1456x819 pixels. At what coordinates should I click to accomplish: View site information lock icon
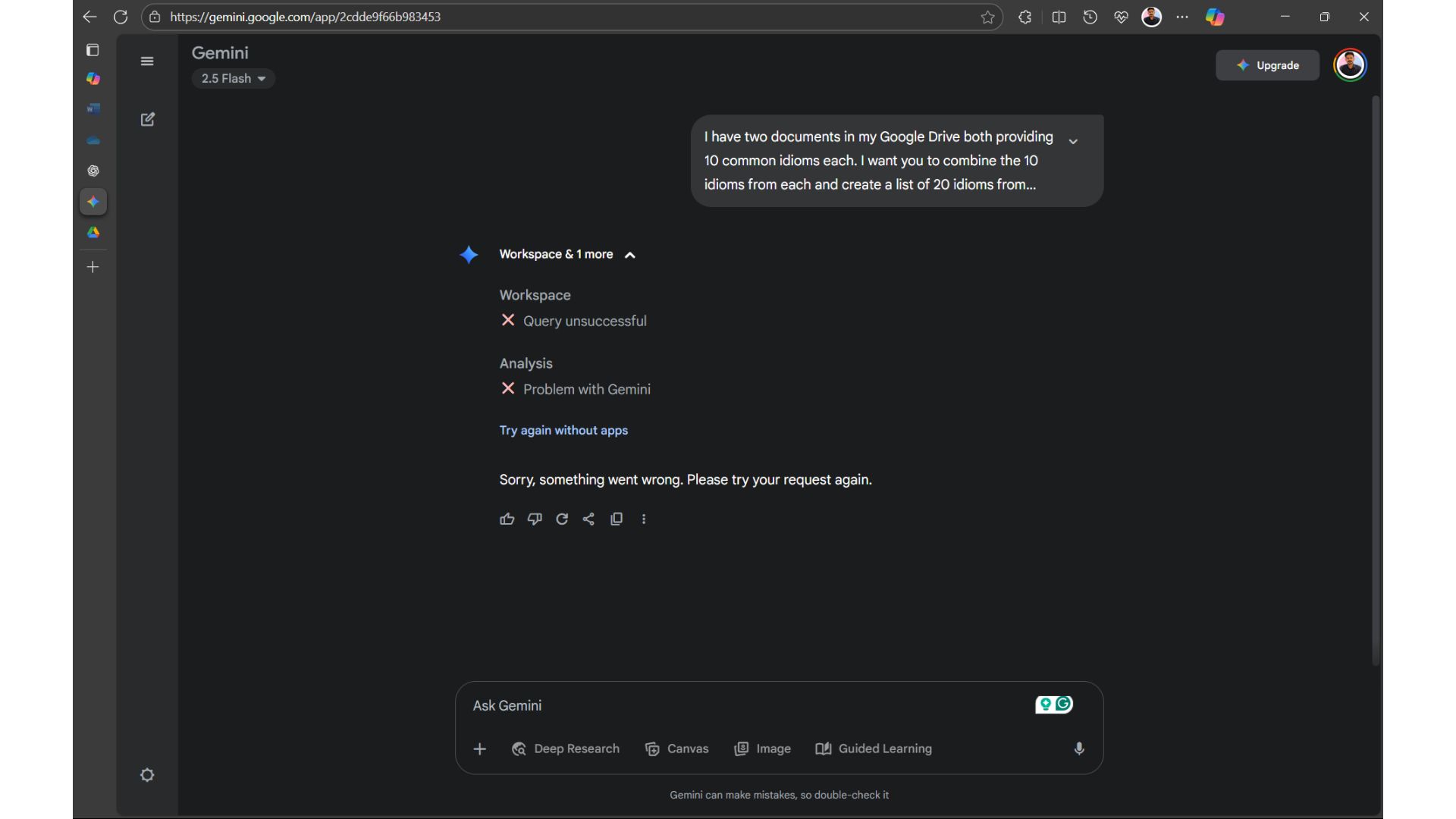click(155, 17)
